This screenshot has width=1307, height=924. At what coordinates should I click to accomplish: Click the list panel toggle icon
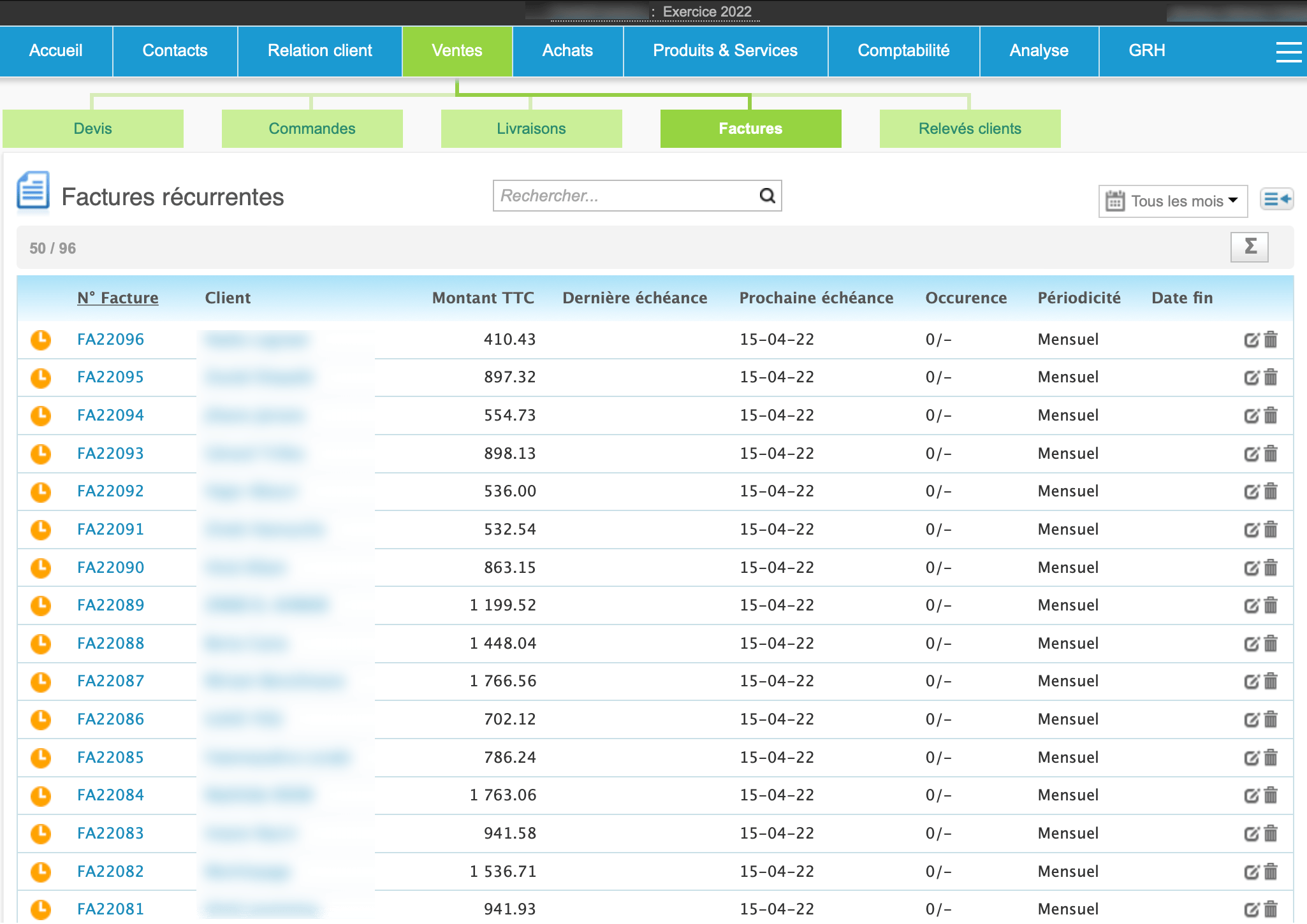1276,199
